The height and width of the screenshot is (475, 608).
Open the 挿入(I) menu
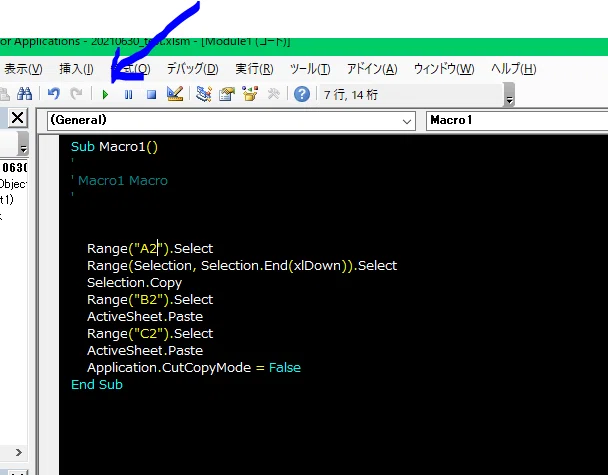[76, 69]
